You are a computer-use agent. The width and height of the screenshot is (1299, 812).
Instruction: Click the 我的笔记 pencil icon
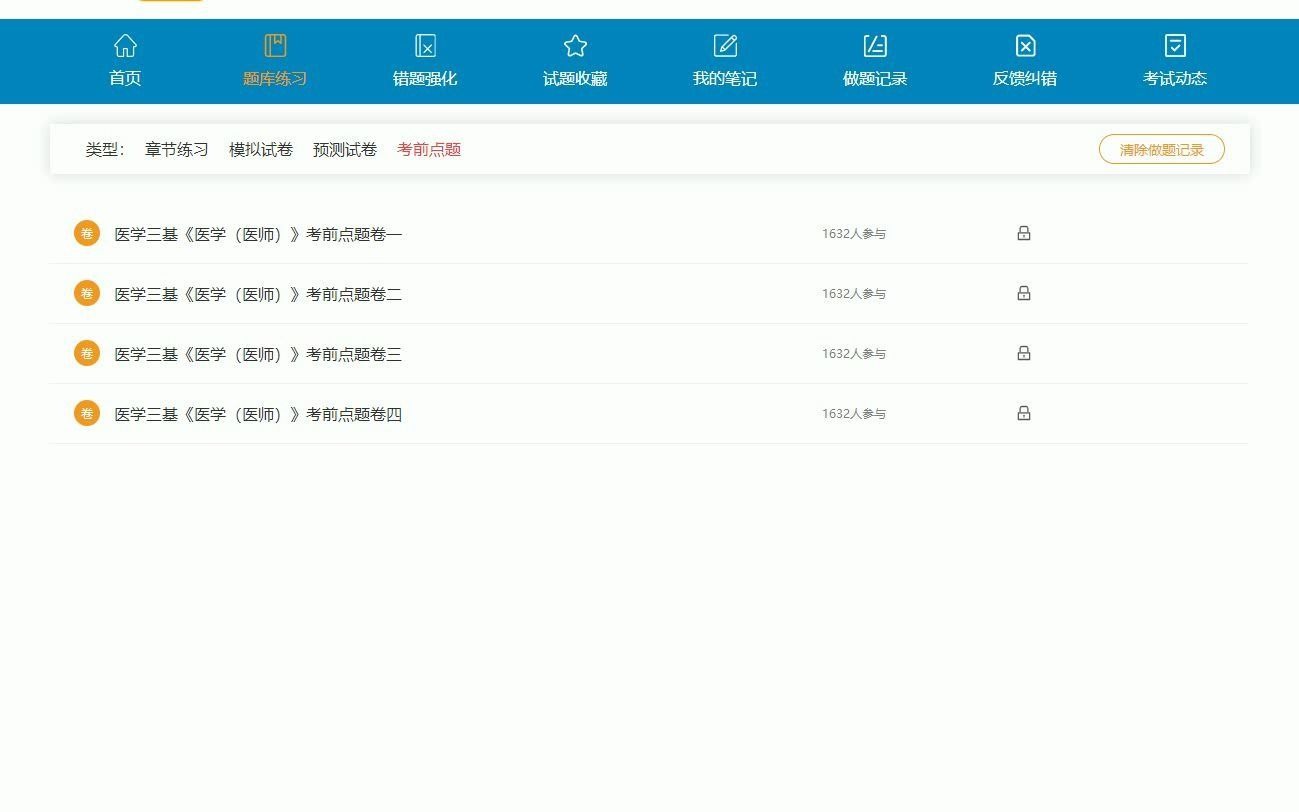(725, 46)
